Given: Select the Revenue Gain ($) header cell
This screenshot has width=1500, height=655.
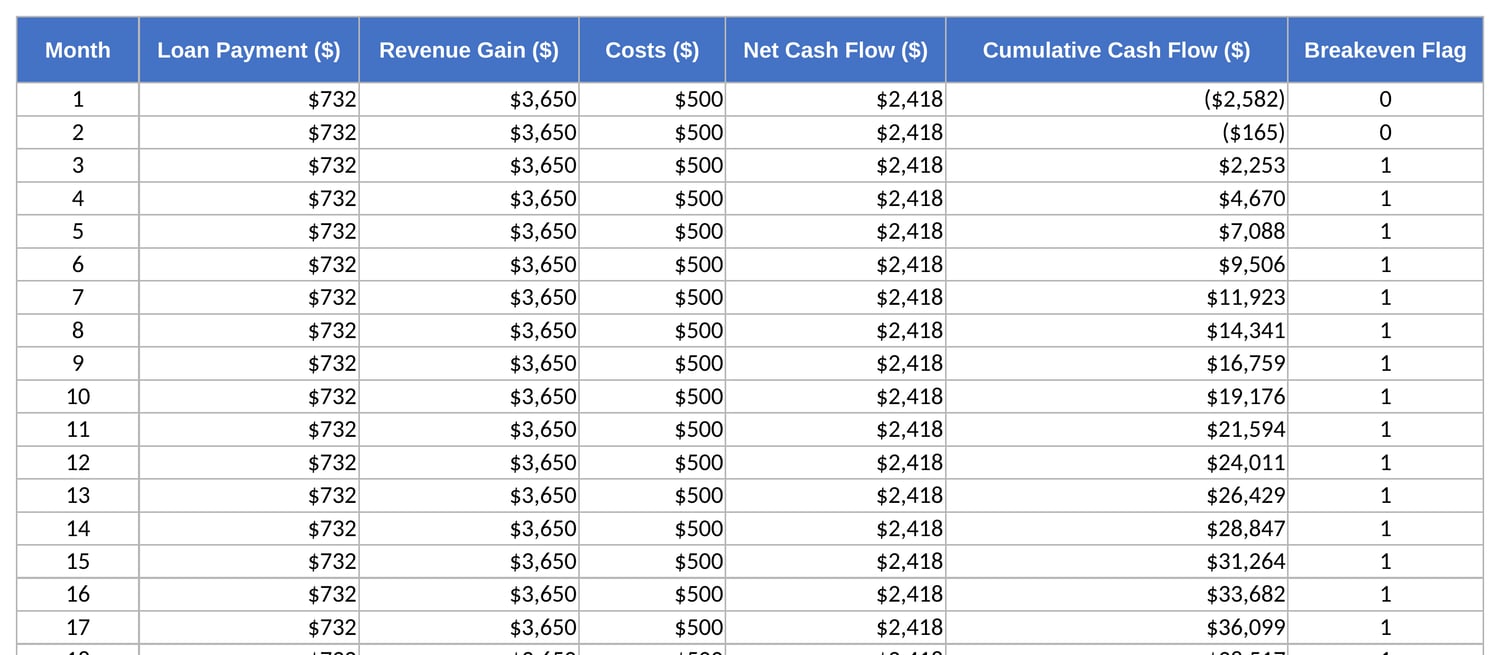Looking at the screenshot, I should [469, 50].
